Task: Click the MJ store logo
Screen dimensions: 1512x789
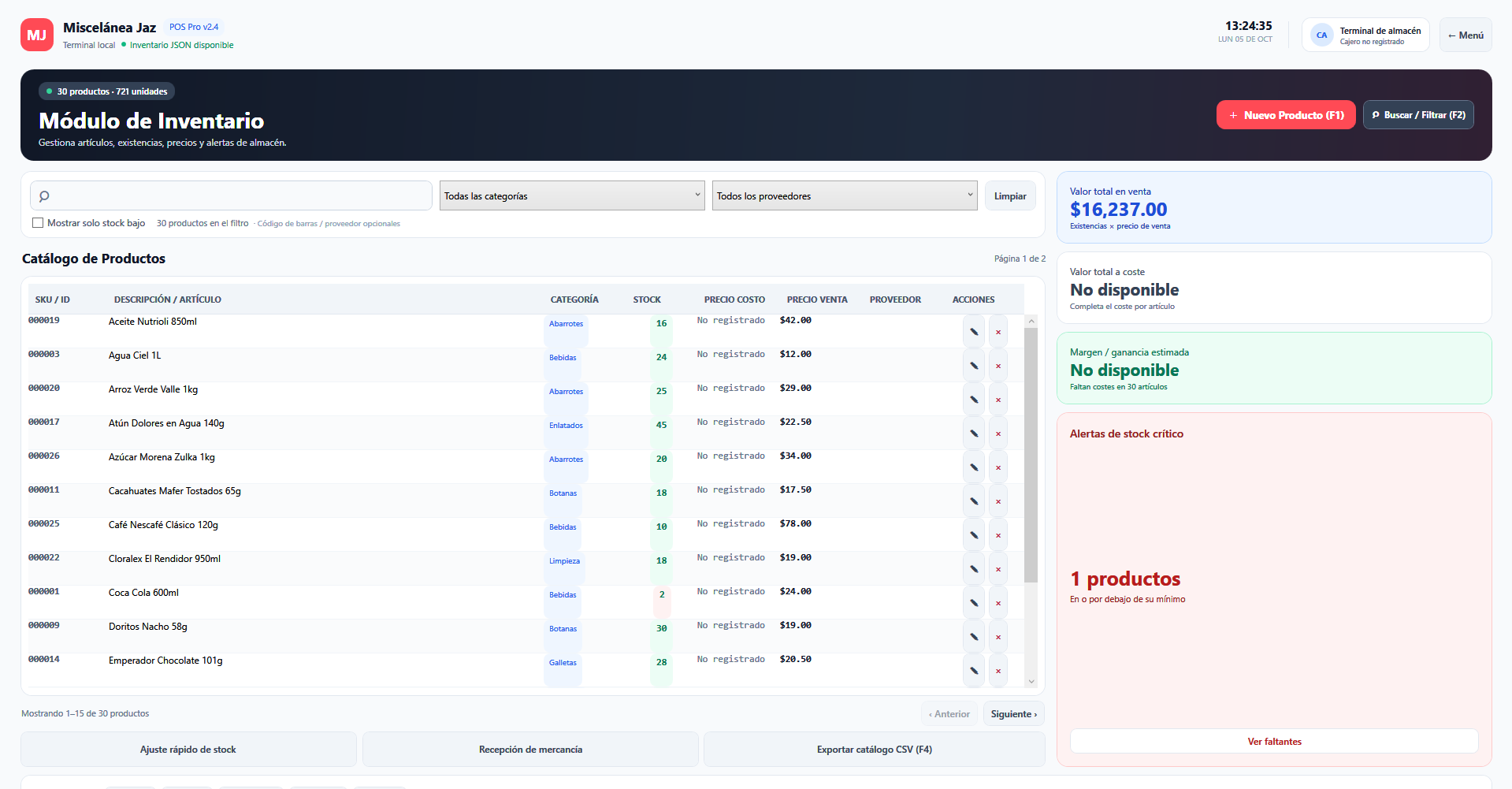Action: click(x=37, y=35)
